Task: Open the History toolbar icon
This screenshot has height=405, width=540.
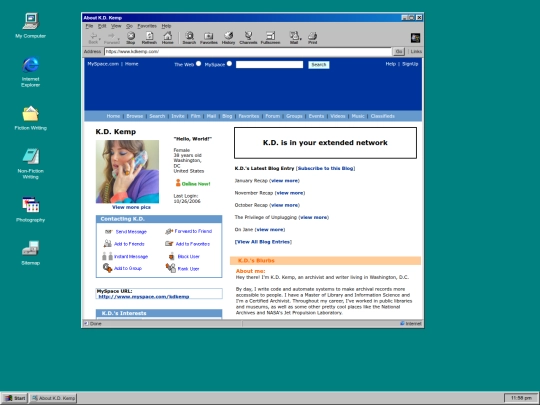Action: tap(228, 38)
